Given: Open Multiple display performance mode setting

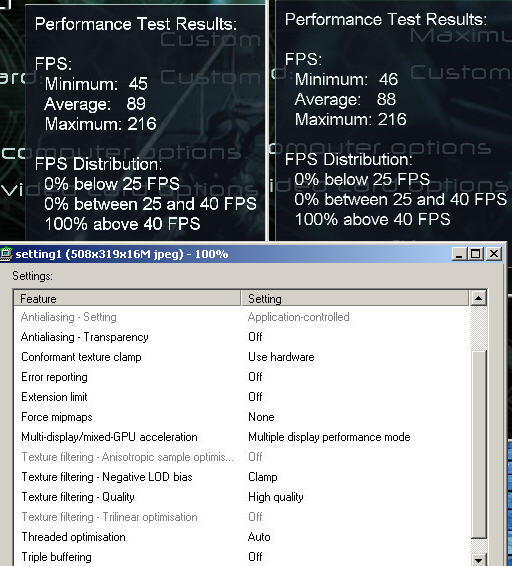Looking at the screenshot, I should point(329,437).
